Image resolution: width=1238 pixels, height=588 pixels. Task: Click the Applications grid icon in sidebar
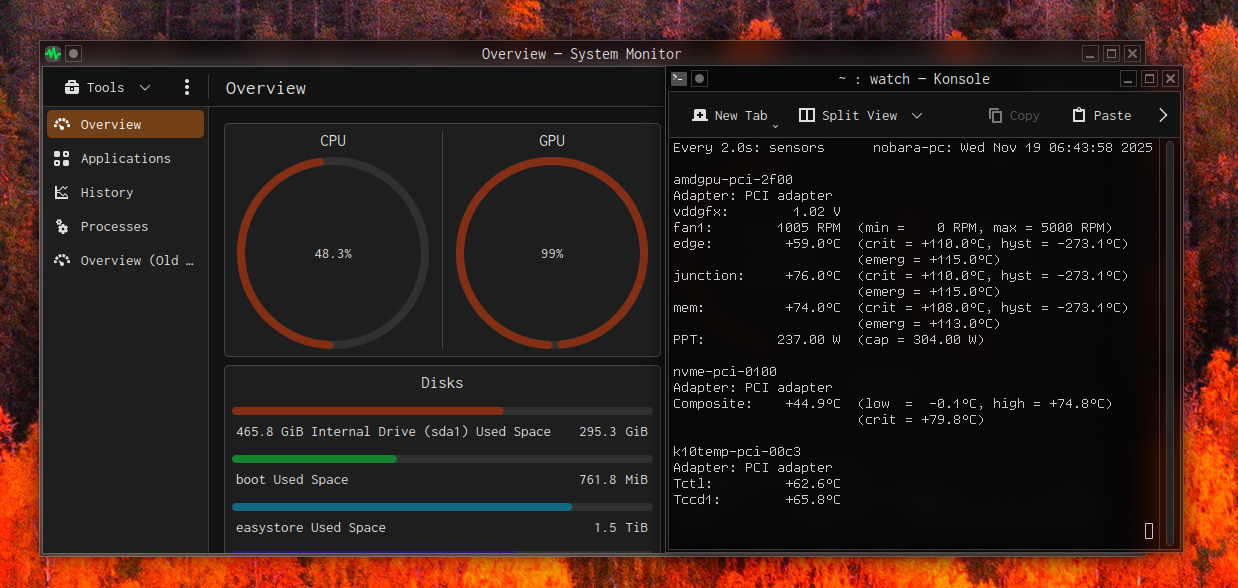pos(62,158)
